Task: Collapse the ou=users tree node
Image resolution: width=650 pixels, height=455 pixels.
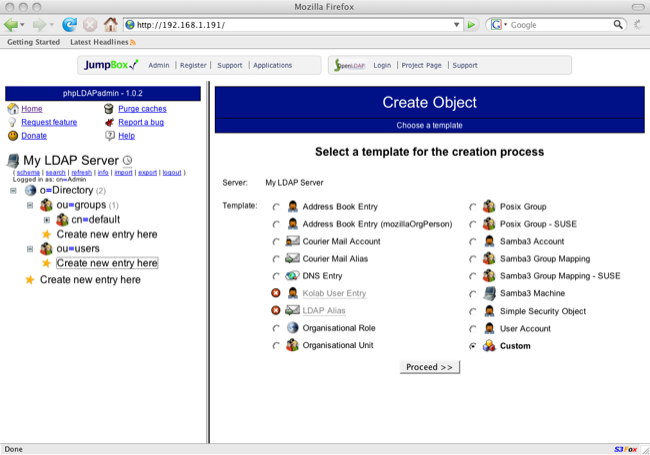Action: (30, 249)
